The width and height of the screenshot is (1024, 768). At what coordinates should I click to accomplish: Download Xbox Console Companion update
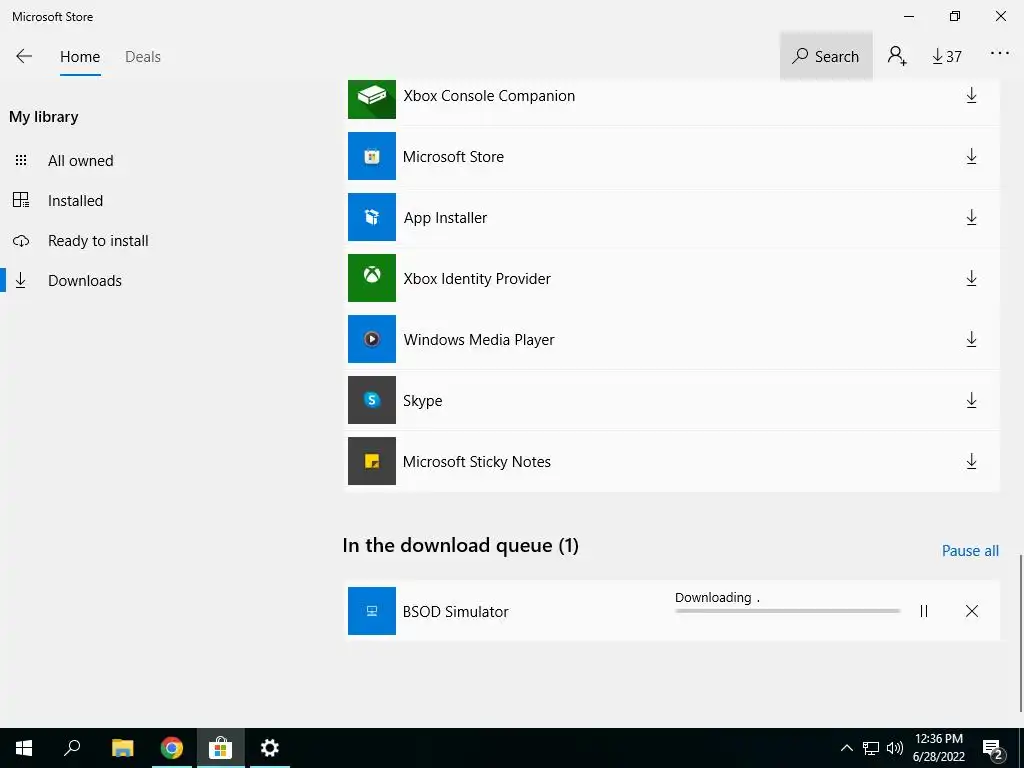click(971, 95)
